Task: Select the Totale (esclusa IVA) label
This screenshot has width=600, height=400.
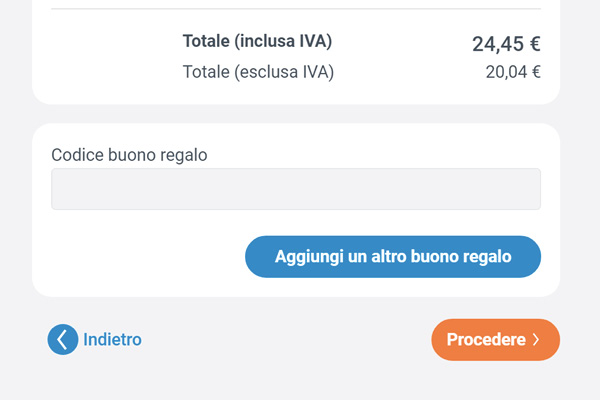Action: 258,72
